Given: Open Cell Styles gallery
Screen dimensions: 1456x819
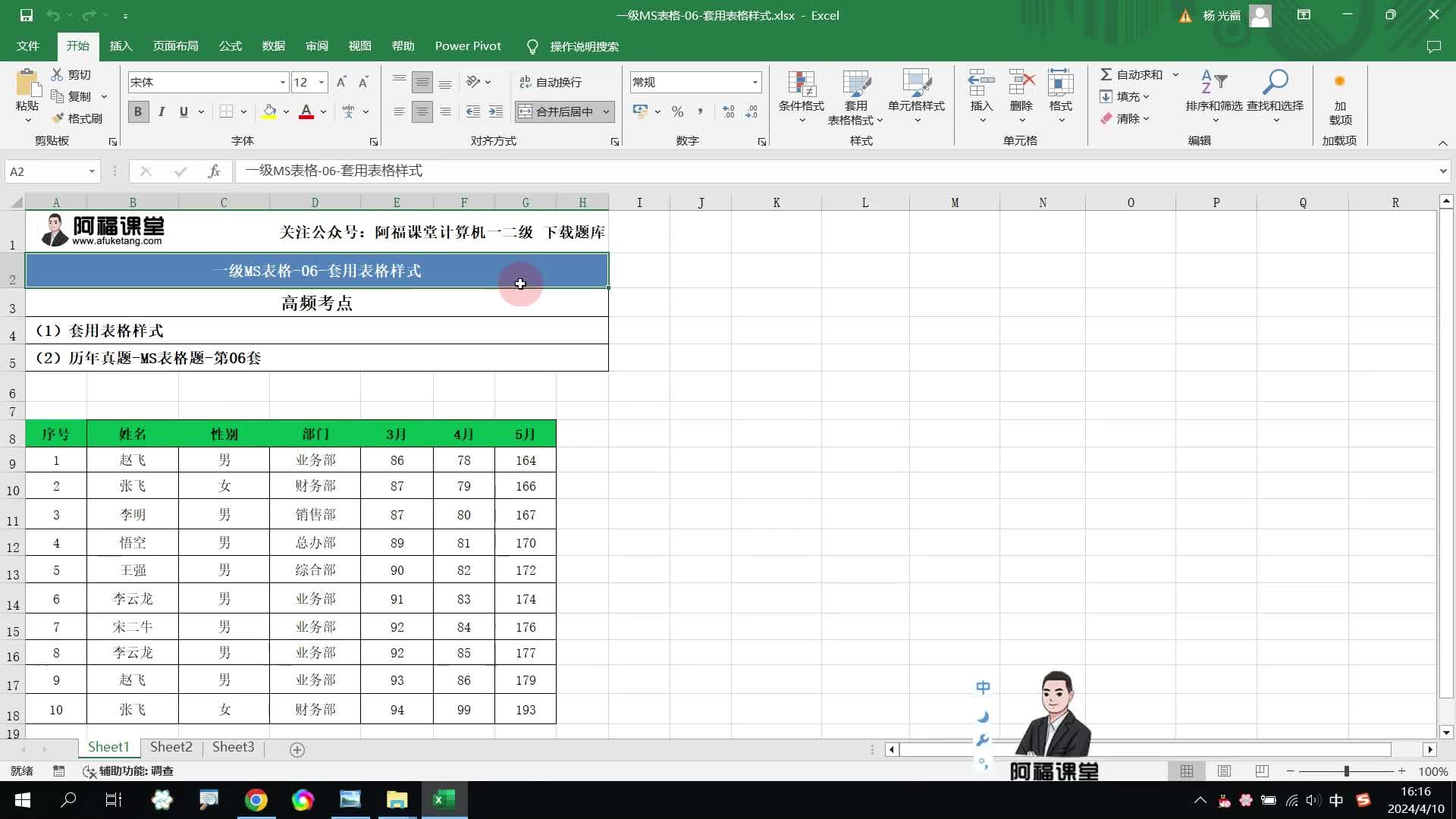Looking at the screenshot, I should [916, 97].
